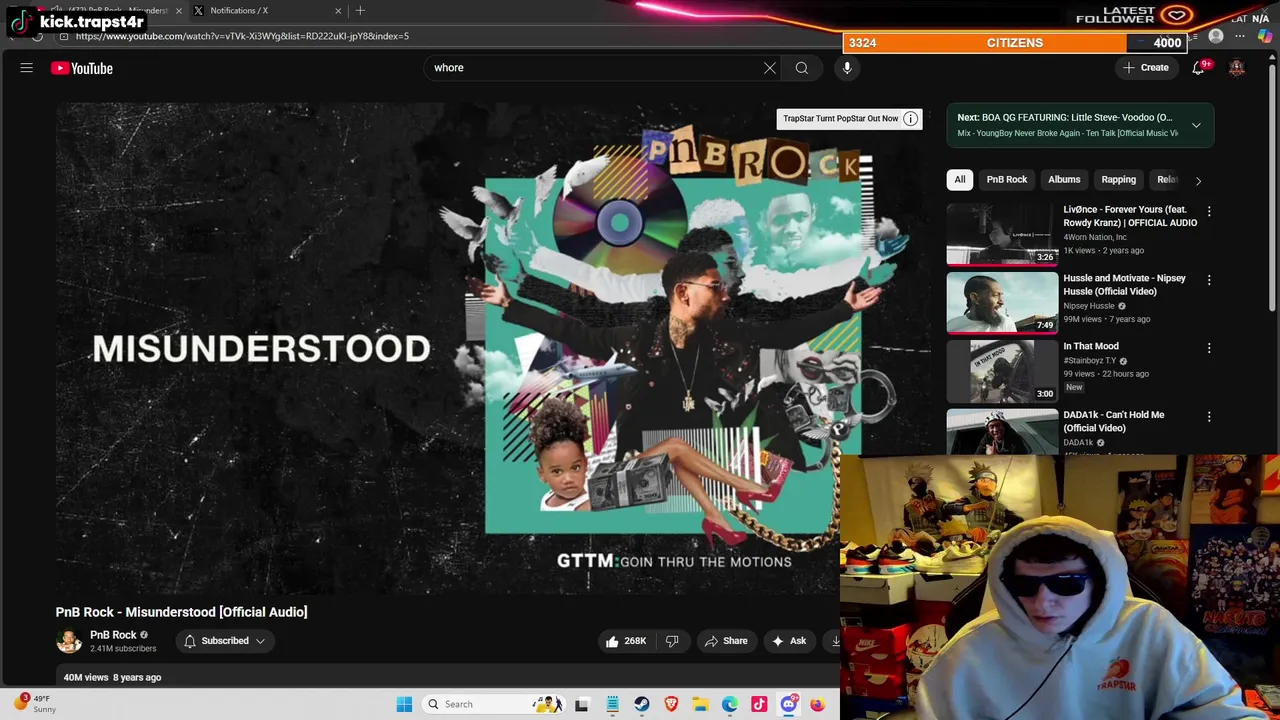Open the YouTube account avatar menu
The width and height of the screenshot is (1280, 720).
1237,68
